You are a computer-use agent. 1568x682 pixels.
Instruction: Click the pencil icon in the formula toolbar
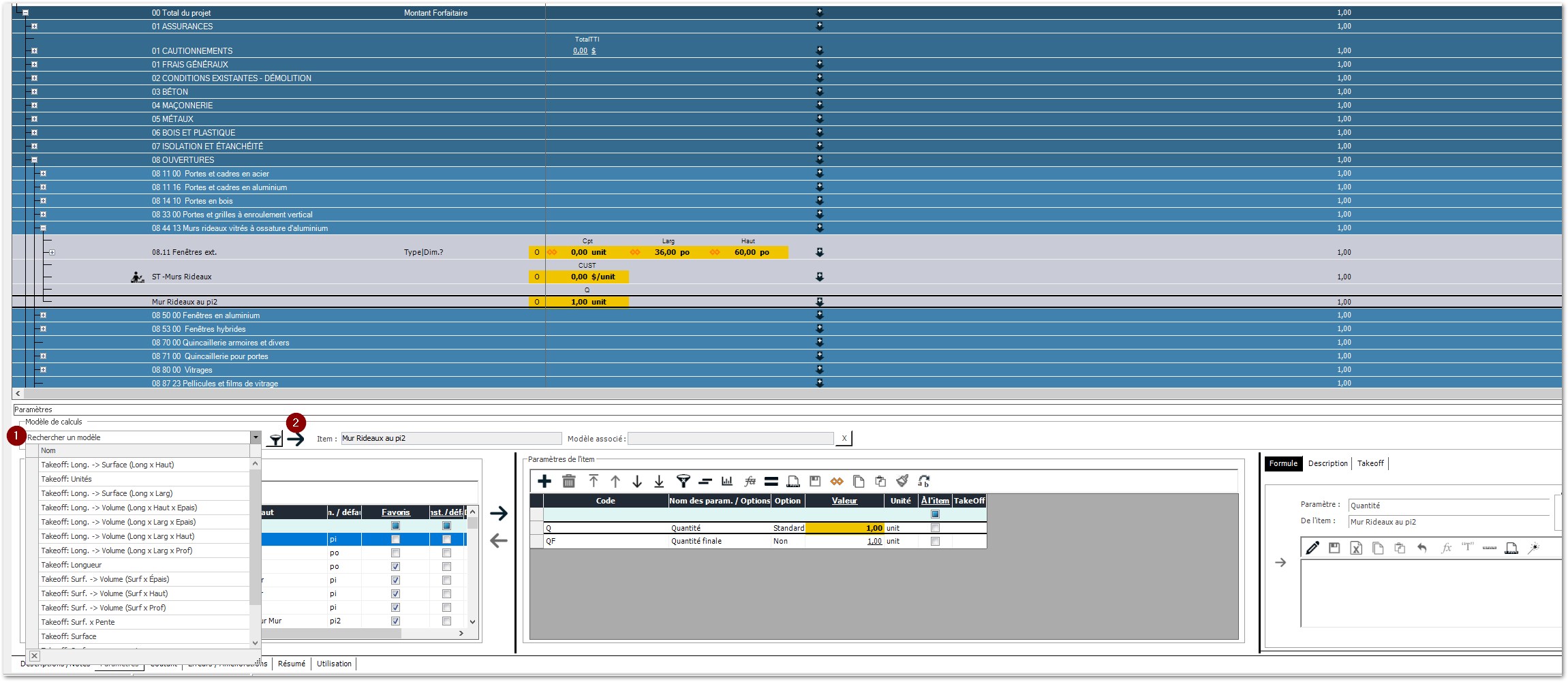pos(1312,548)
